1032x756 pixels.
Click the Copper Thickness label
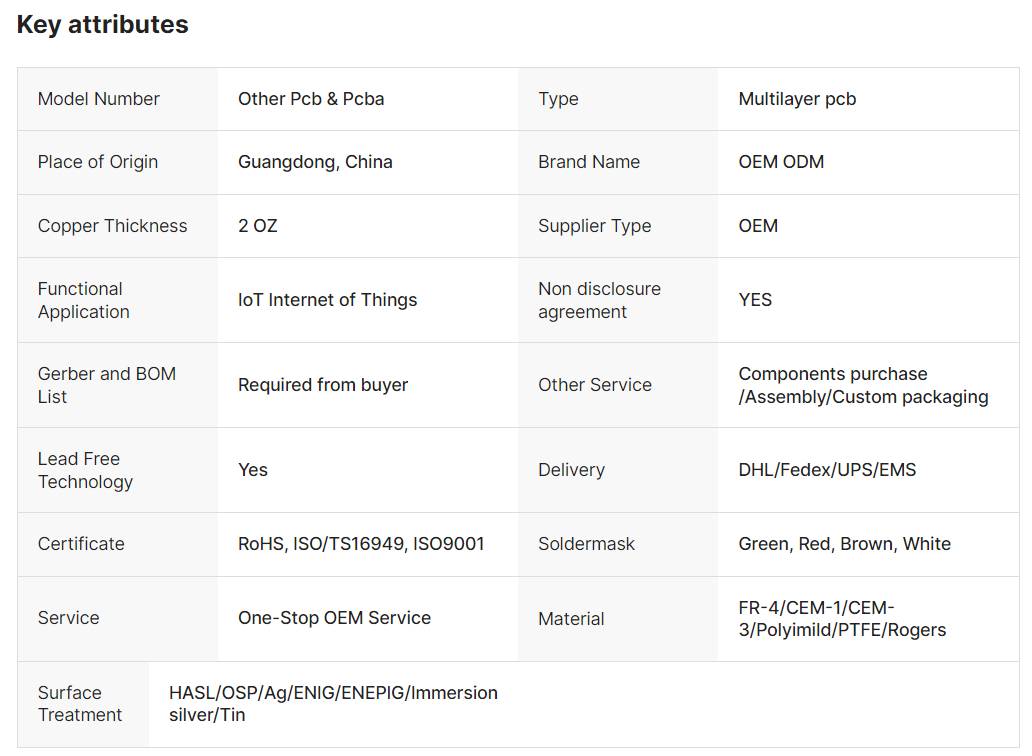tap(112, 226)
